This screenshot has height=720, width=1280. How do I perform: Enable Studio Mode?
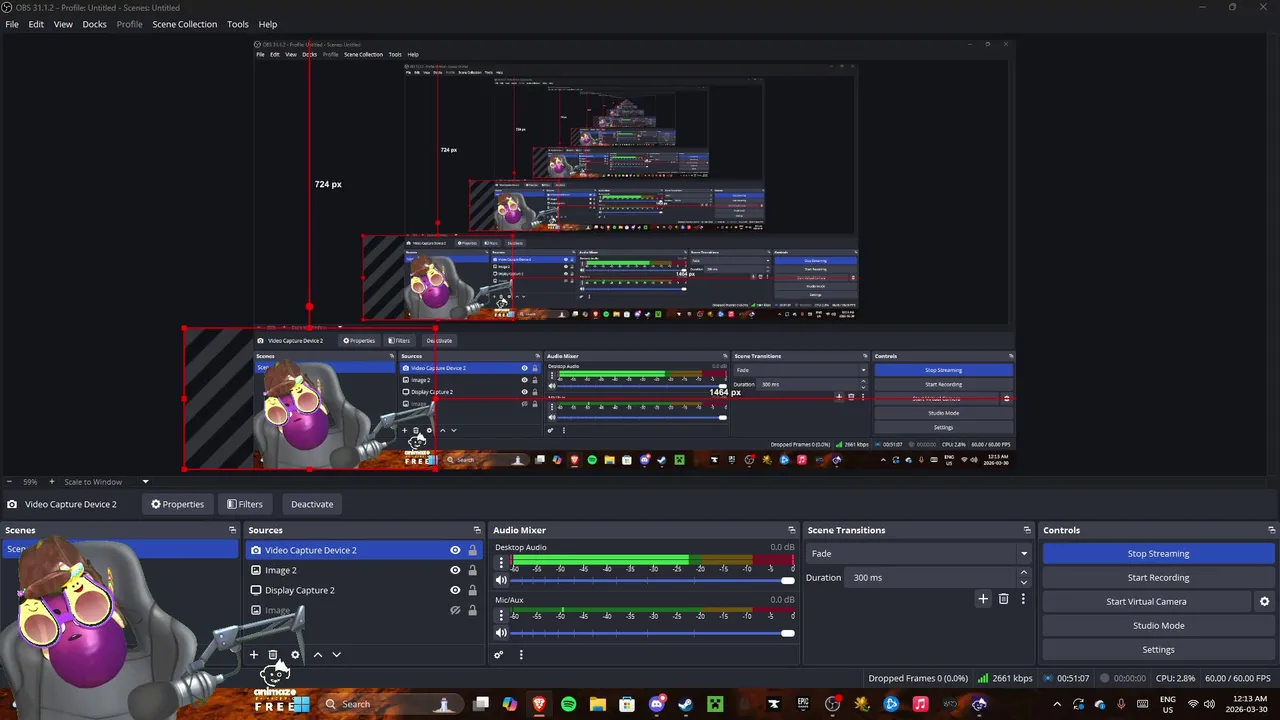click(x=1158, y=626)
